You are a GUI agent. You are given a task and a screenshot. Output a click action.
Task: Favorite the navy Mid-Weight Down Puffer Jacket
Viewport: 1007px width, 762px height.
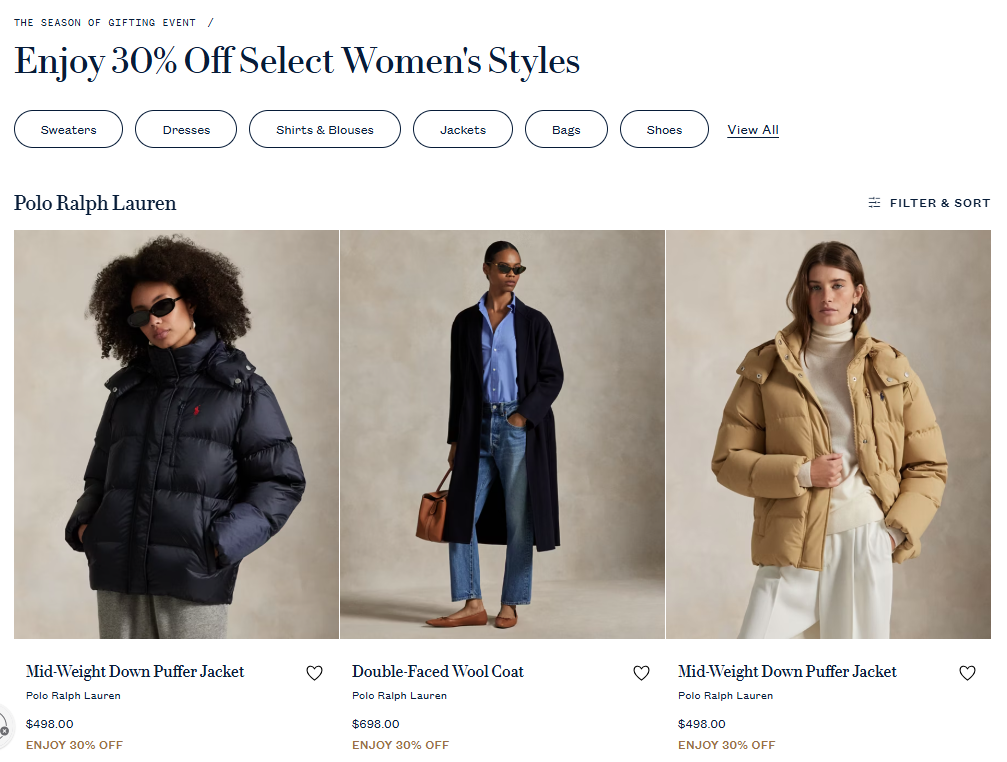tap(314, 673)
